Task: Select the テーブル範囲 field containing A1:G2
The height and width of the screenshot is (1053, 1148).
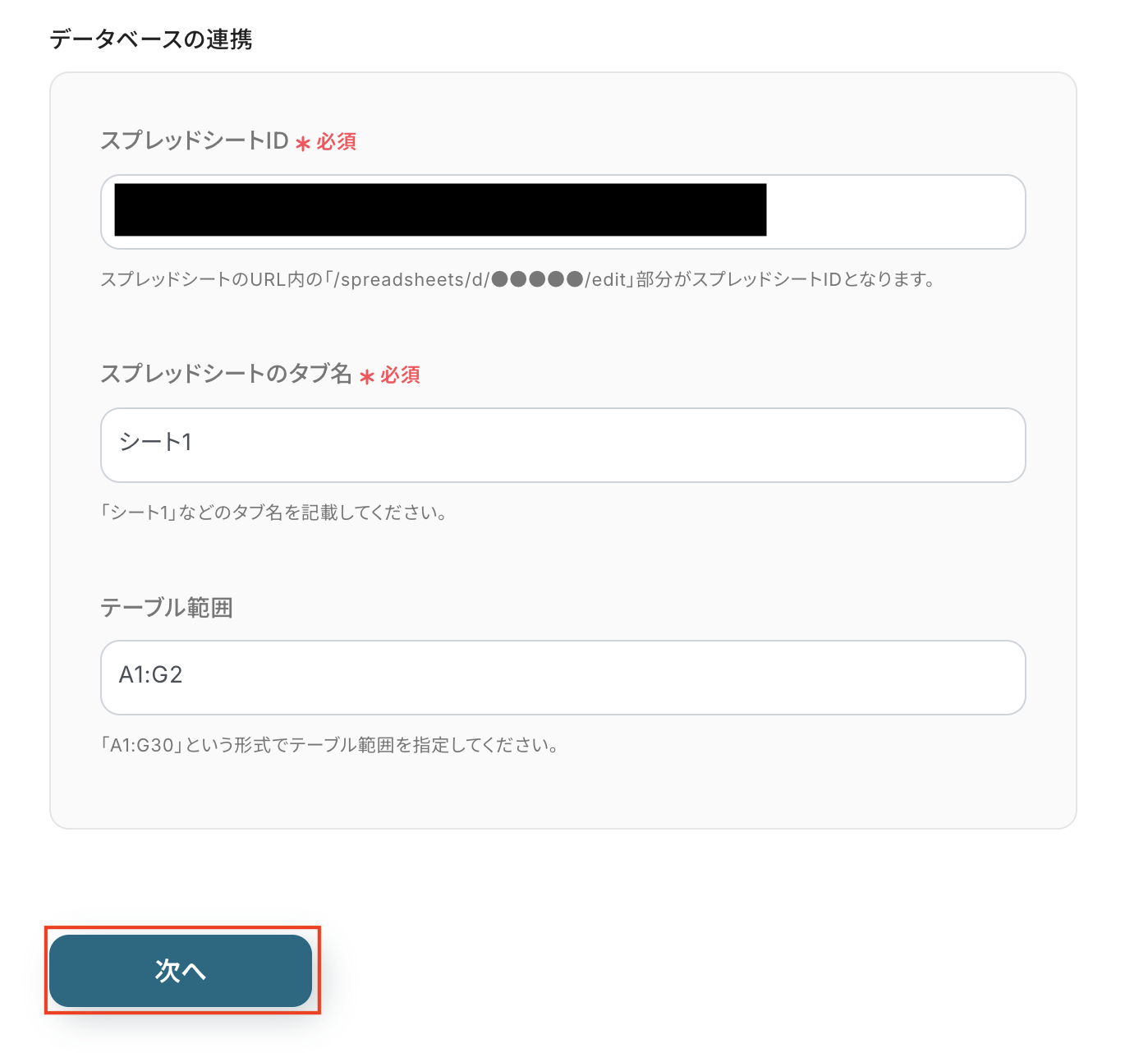Action: pyautogui.click(x=563, y=677)
